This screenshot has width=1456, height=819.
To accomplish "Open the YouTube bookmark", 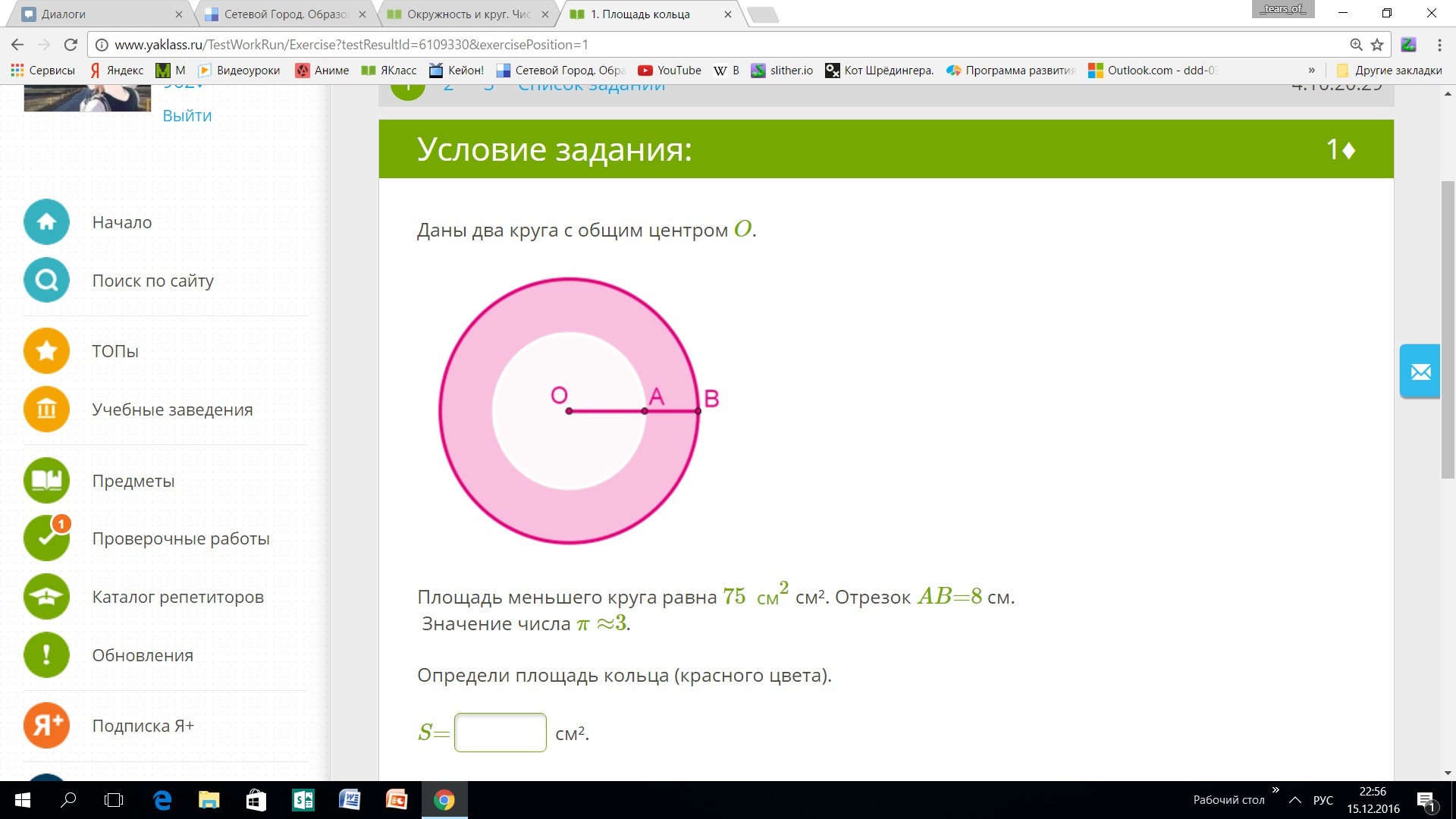I will 670,71.
